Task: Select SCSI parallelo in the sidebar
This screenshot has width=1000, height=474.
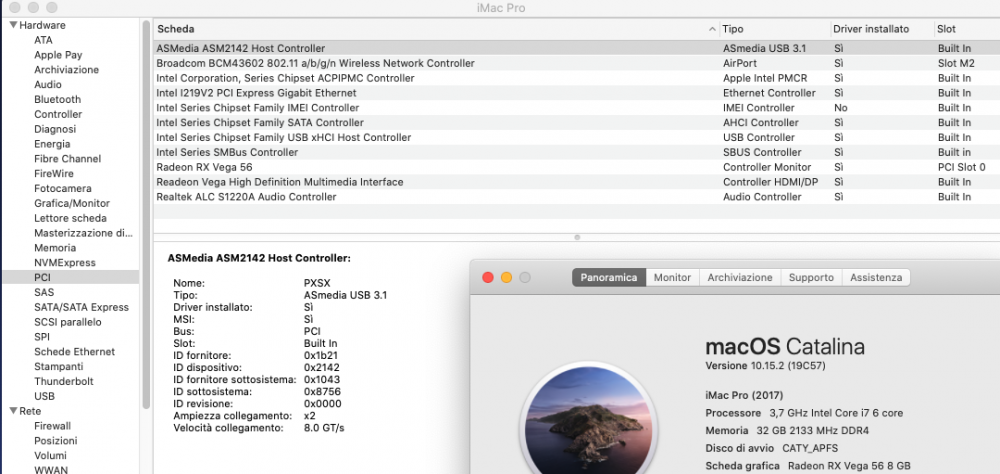Action: [x=68, y=322]
